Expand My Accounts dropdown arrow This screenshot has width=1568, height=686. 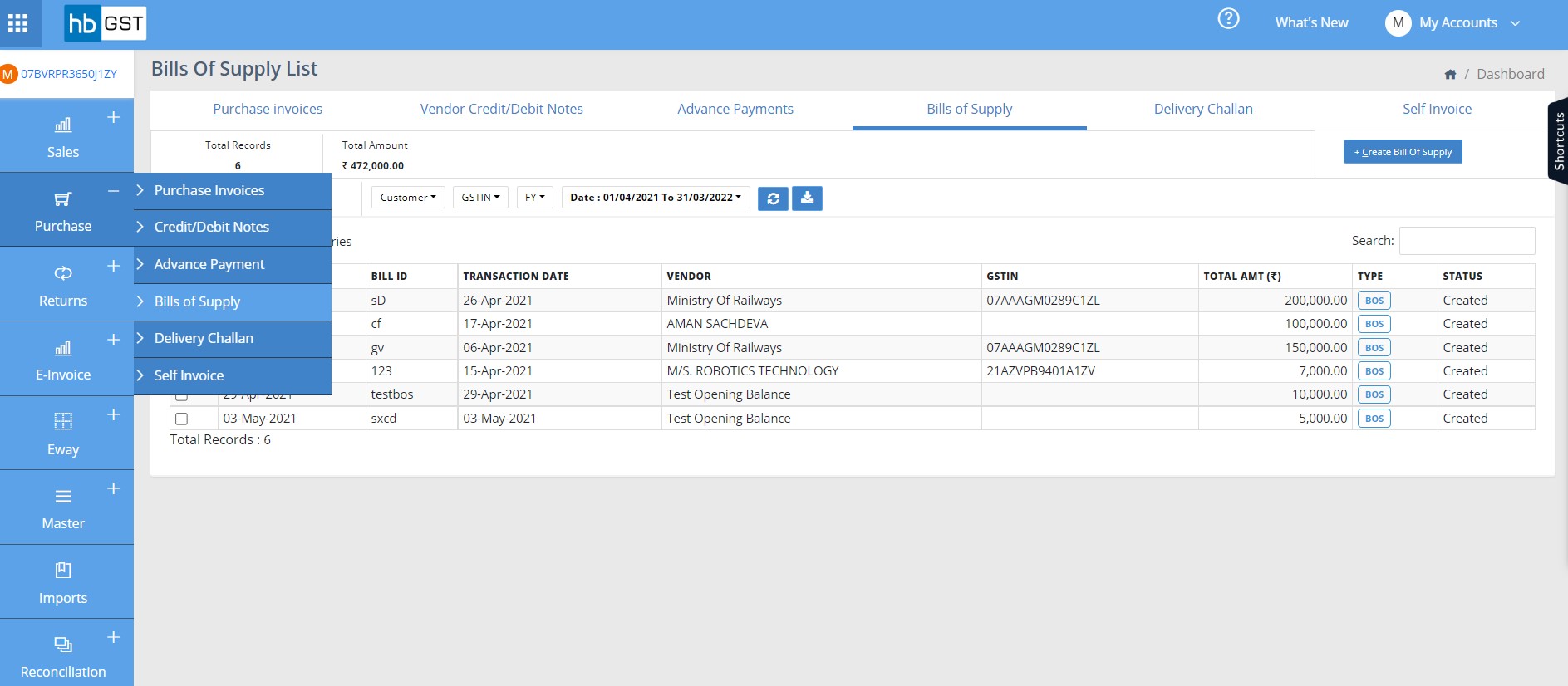[1515, 23]
